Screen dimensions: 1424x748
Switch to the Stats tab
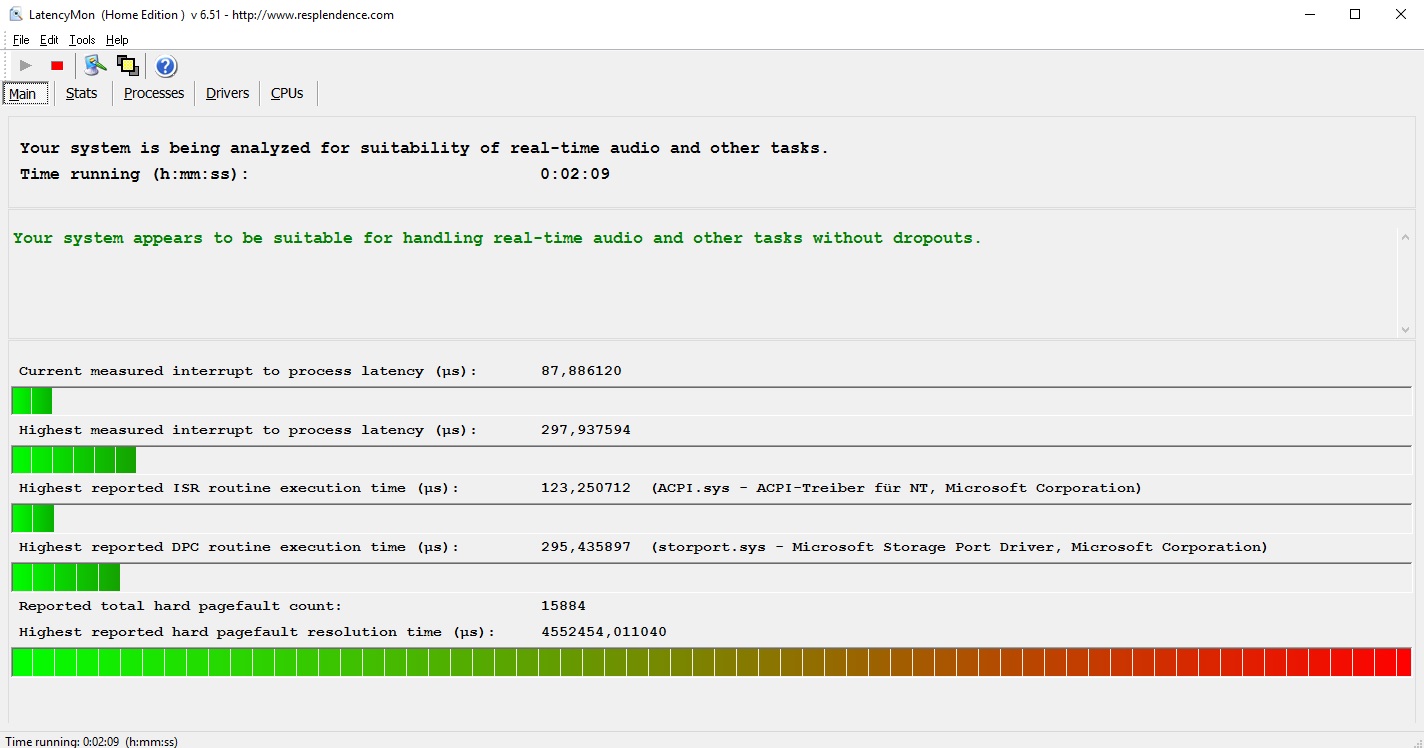pos(82,93)
